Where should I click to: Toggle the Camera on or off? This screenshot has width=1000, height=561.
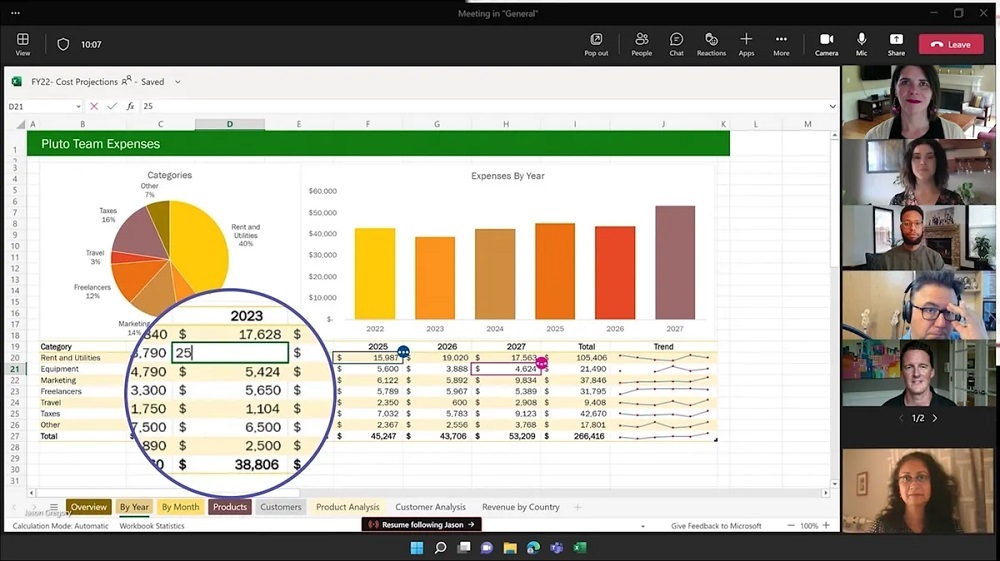coord(826,43)
